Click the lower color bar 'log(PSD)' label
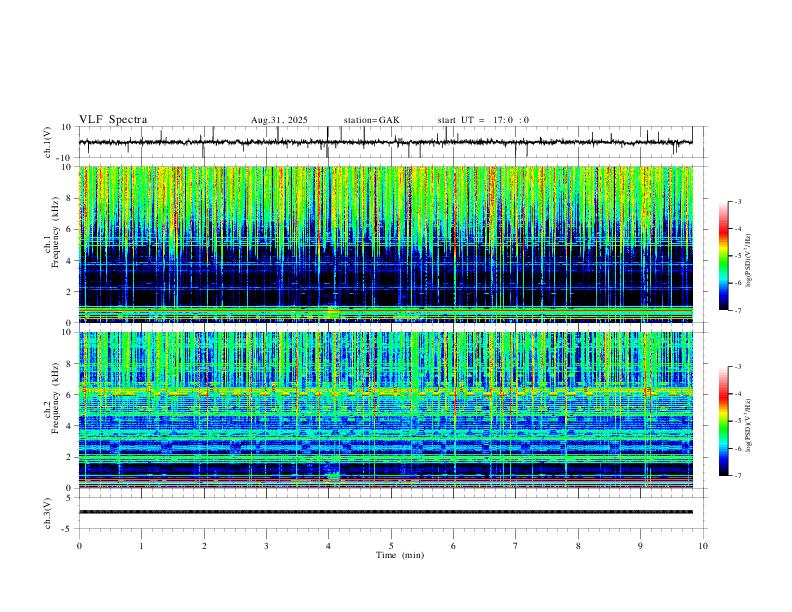 click(x=749, y=426)
